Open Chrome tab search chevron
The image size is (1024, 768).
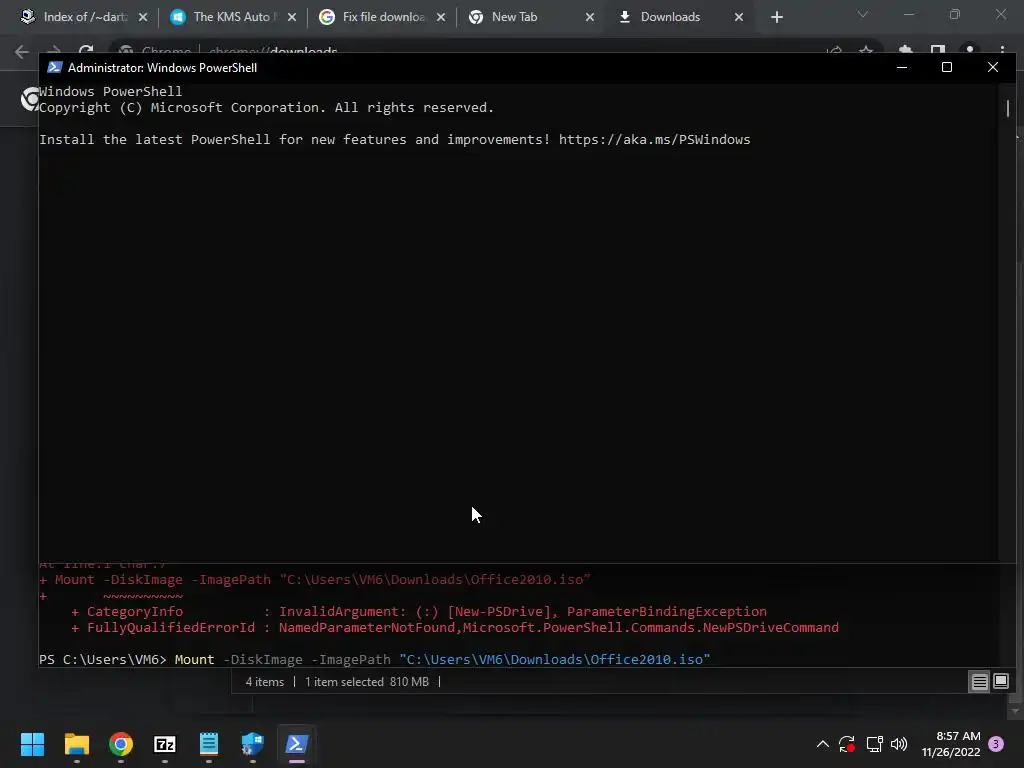click(x=863, y=14)
